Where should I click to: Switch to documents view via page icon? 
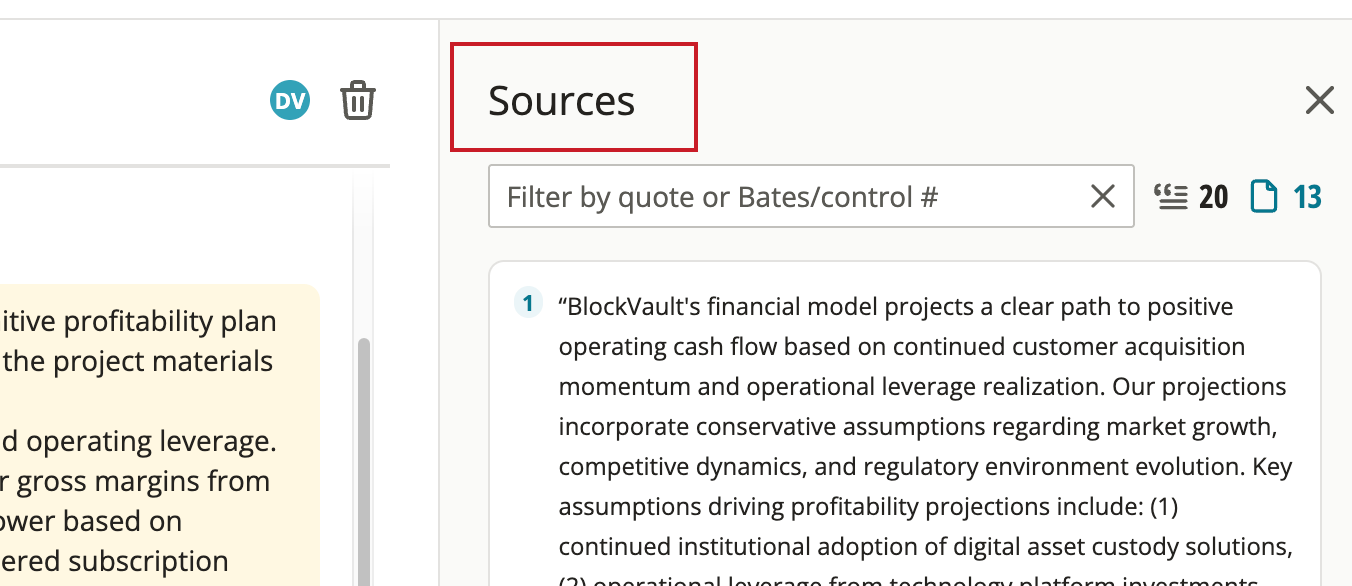1265,196
